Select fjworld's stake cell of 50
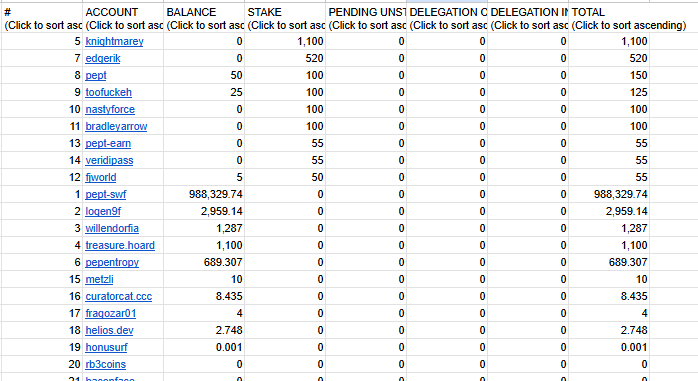The height and width of the screenshot is (381, 698). (x=285, y=177)
